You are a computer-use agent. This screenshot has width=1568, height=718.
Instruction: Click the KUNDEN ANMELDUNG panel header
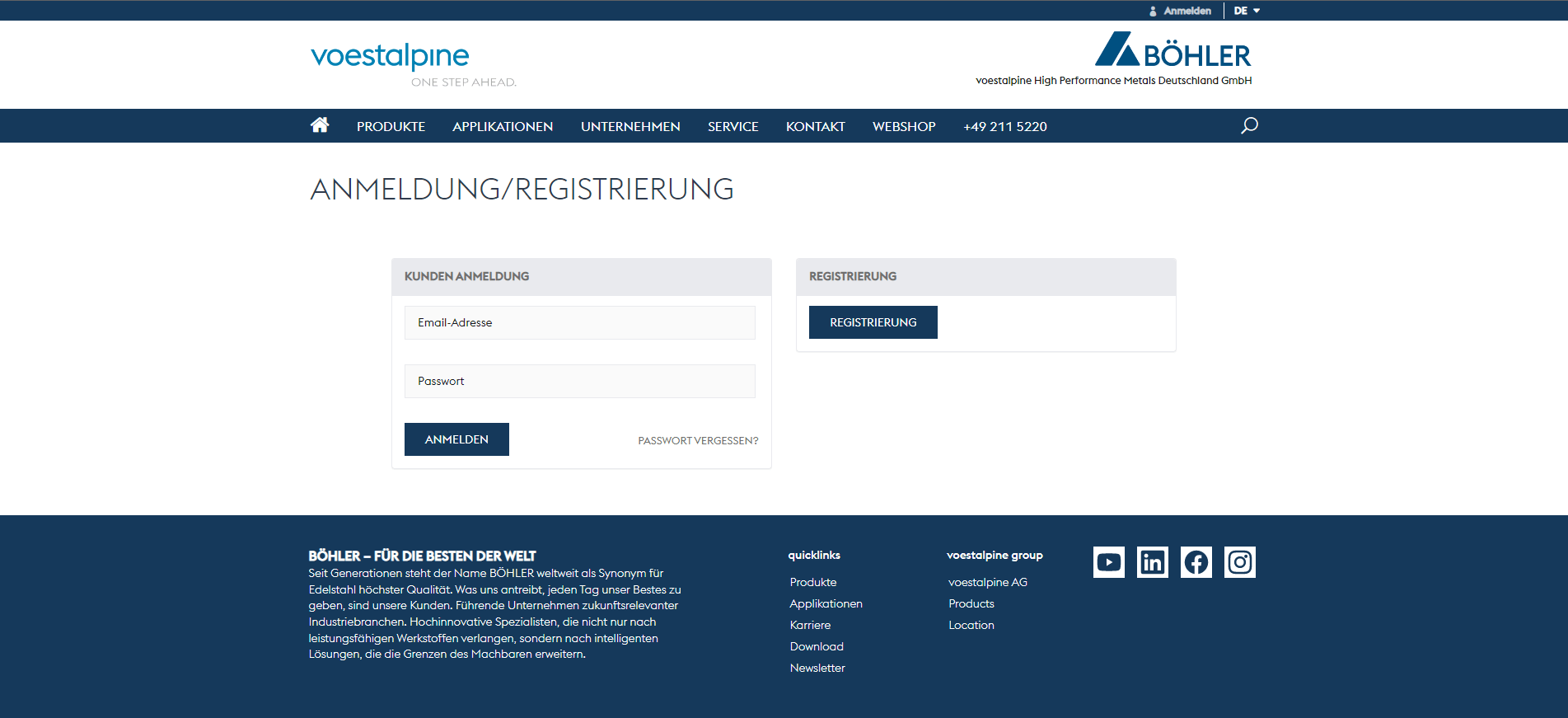click(x=582, y=276)
